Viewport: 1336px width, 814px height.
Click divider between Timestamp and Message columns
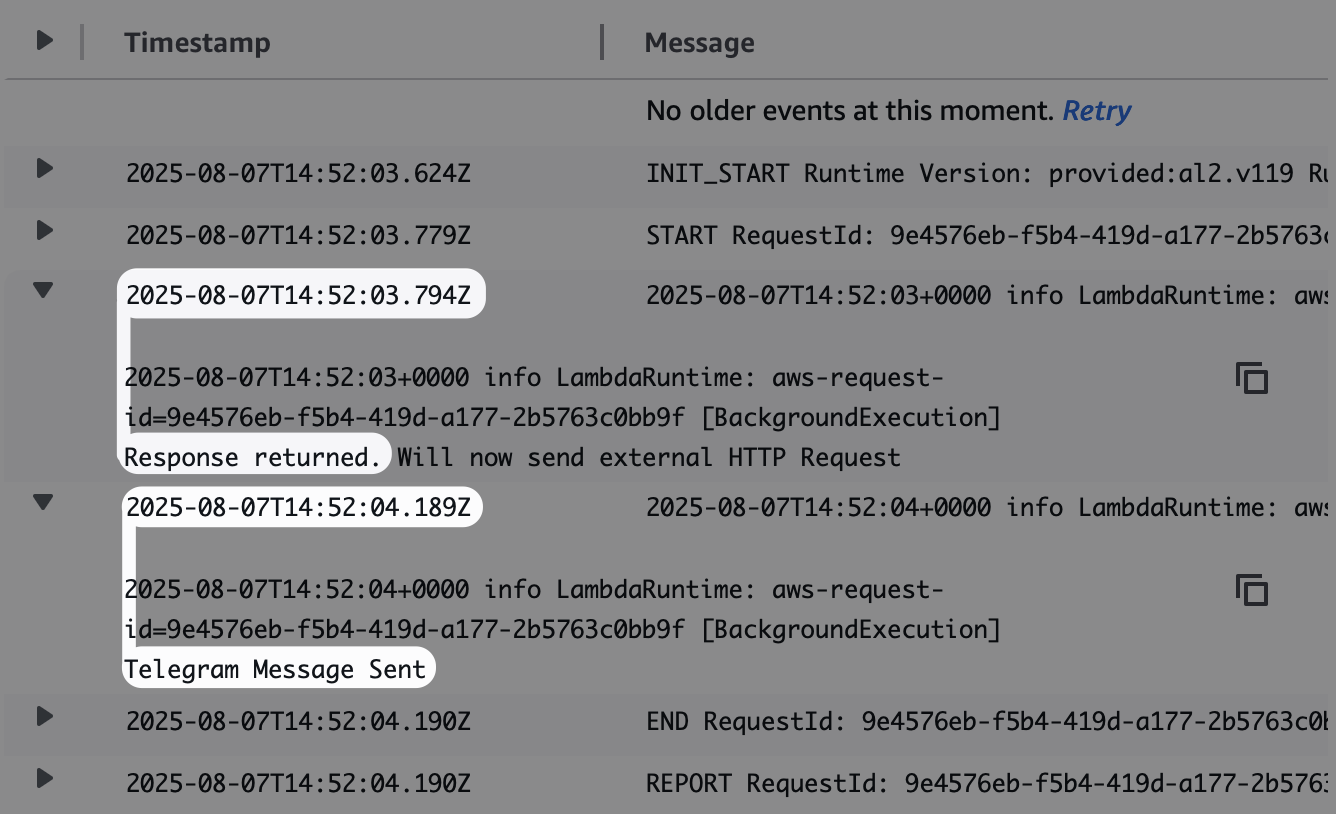click(x=602, y=43)
